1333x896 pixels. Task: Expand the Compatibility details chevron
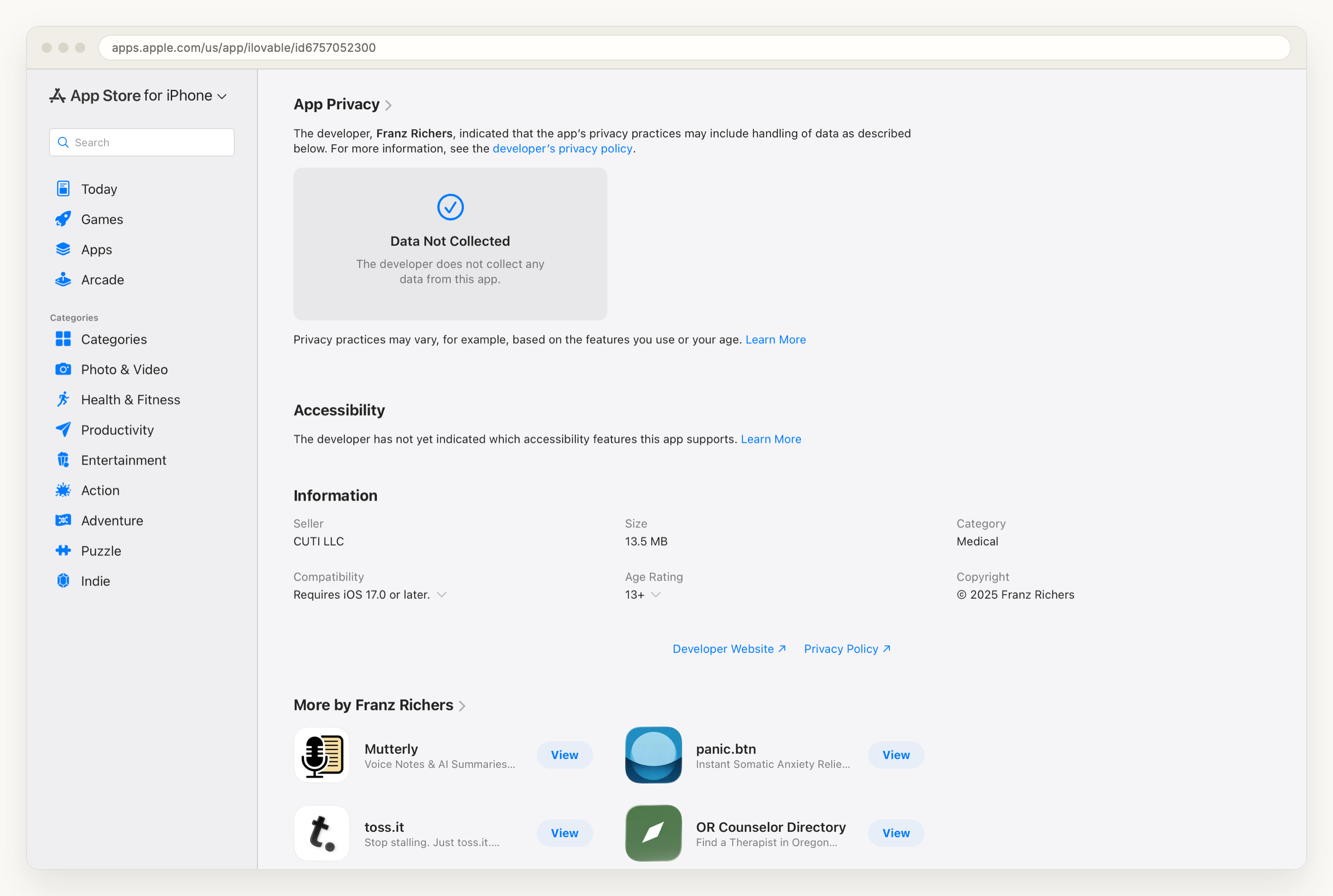click(442, 595)
